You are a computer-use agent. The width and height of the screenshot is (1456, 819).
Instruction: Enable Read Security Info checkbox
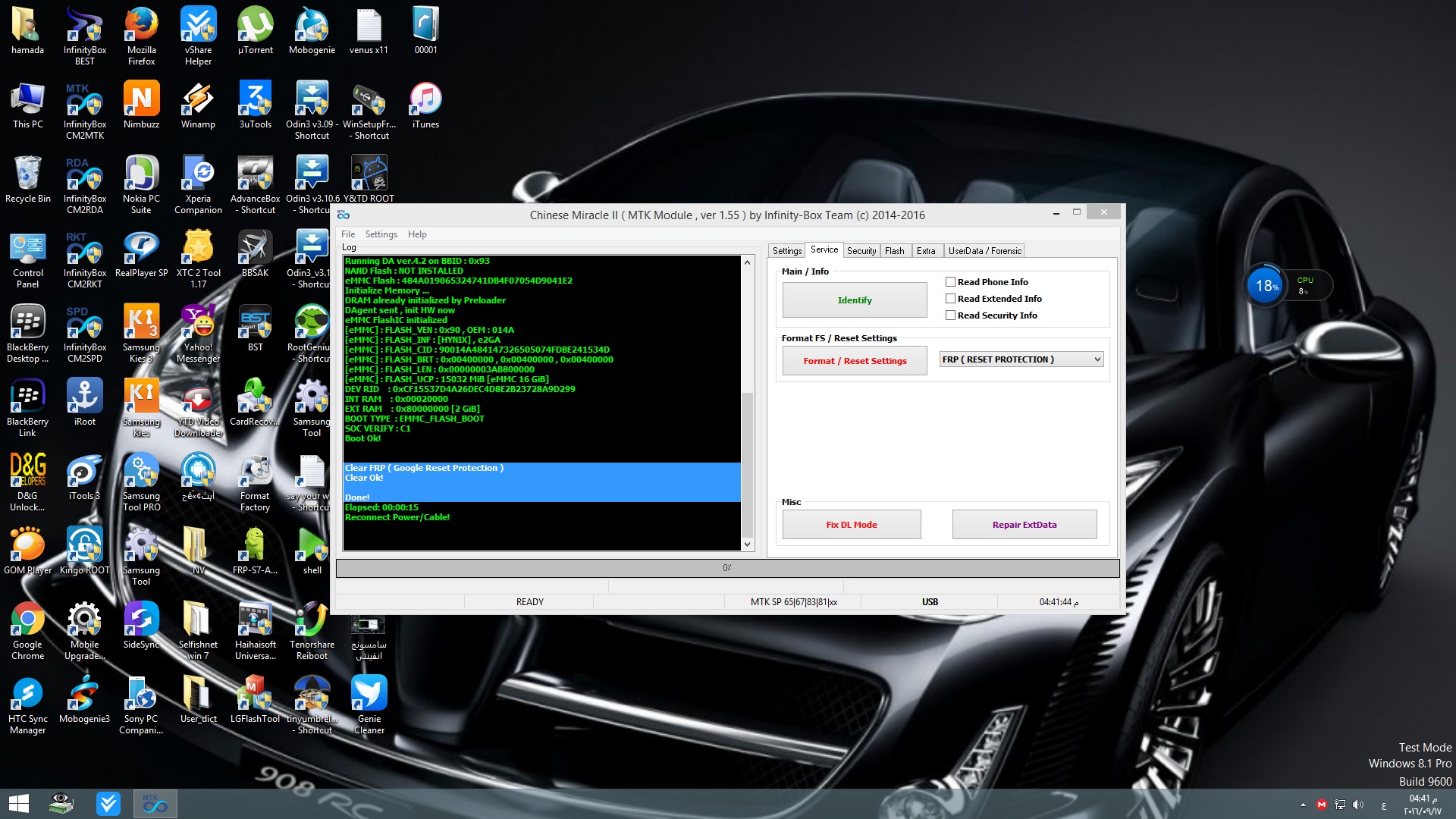(950, 315)
